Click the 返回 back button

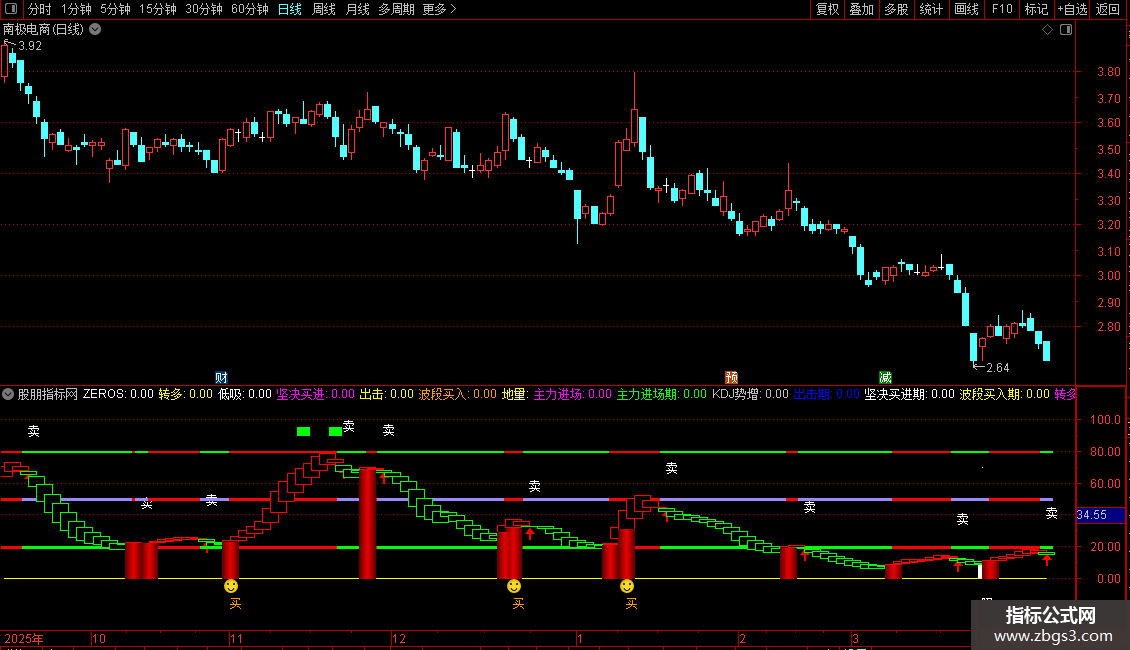pos(1108,9)
